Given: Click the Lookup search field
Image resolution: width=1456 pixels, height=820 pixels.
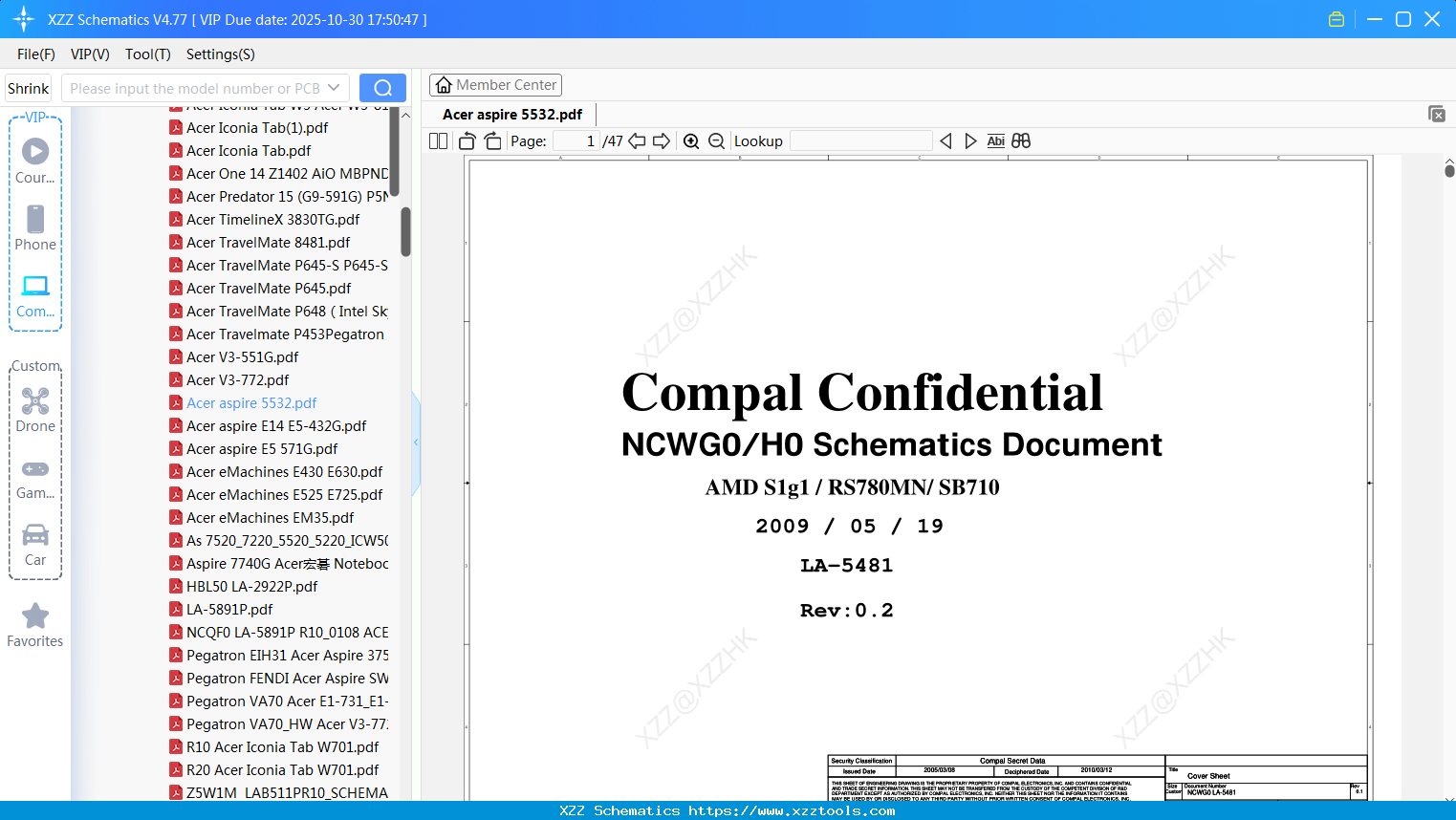Looking at the screenshot, I should point(860,141).
